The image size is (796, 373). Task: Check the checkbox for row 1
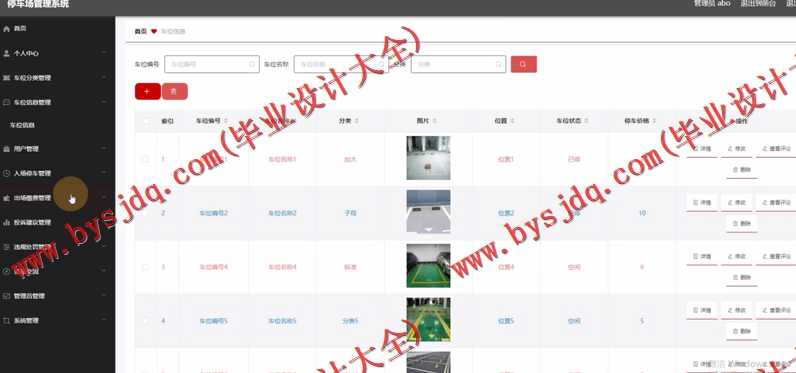pyautogui.click(x=145, y=159)
